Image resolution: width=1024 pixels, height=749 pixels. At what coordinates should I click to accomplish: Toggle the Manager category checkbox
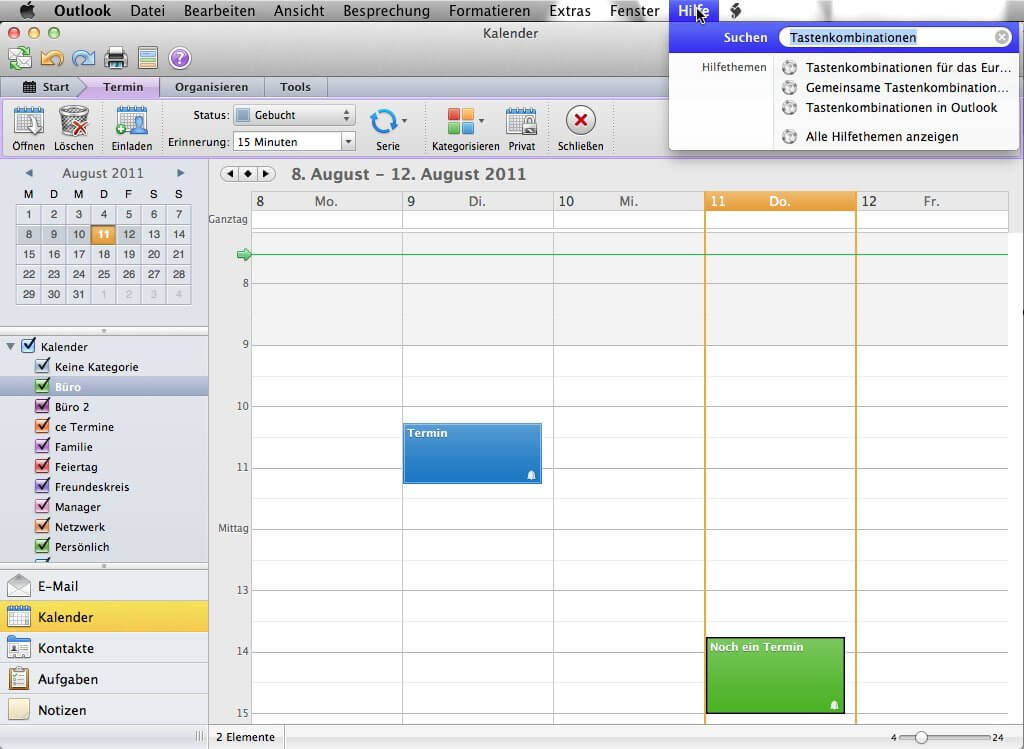pos(42,505)
